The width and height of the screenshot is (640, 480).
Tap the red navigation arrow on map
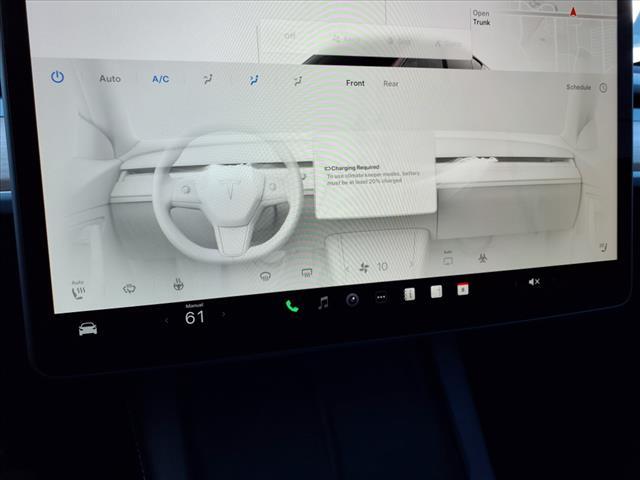573,12
